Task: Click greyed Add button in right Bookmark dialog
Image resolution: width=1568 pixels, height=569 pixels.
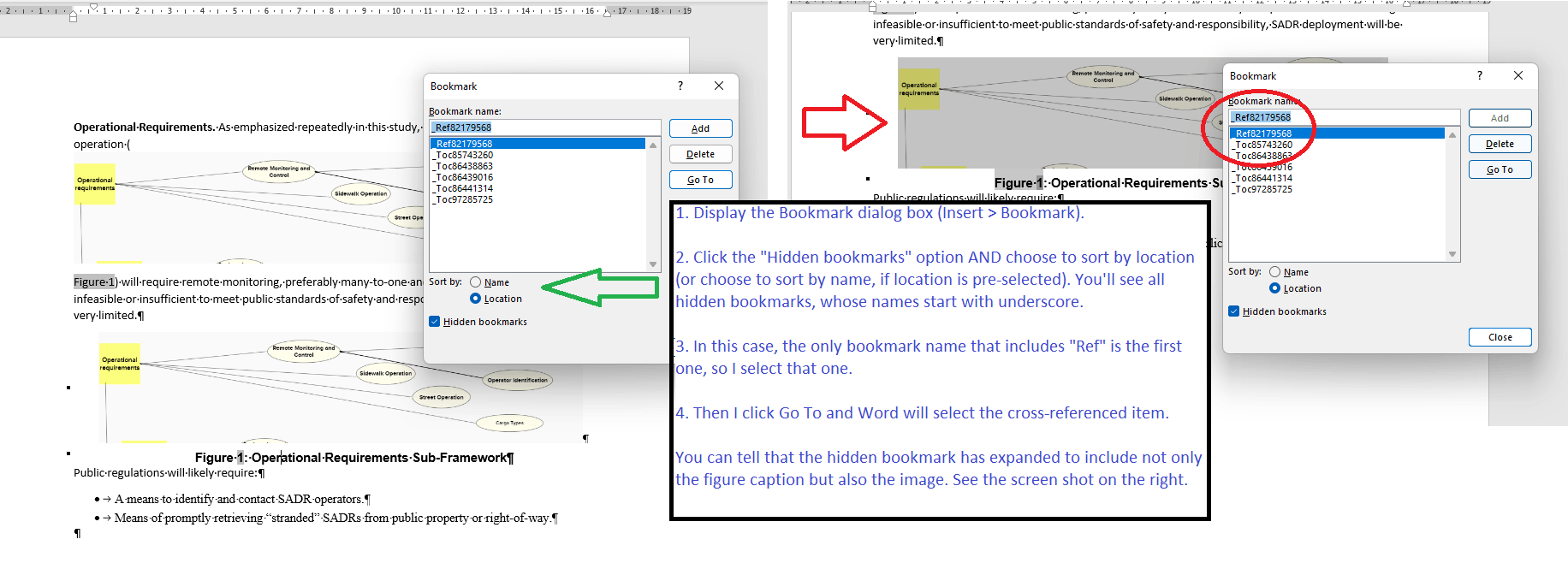Action: (1500, 118)
